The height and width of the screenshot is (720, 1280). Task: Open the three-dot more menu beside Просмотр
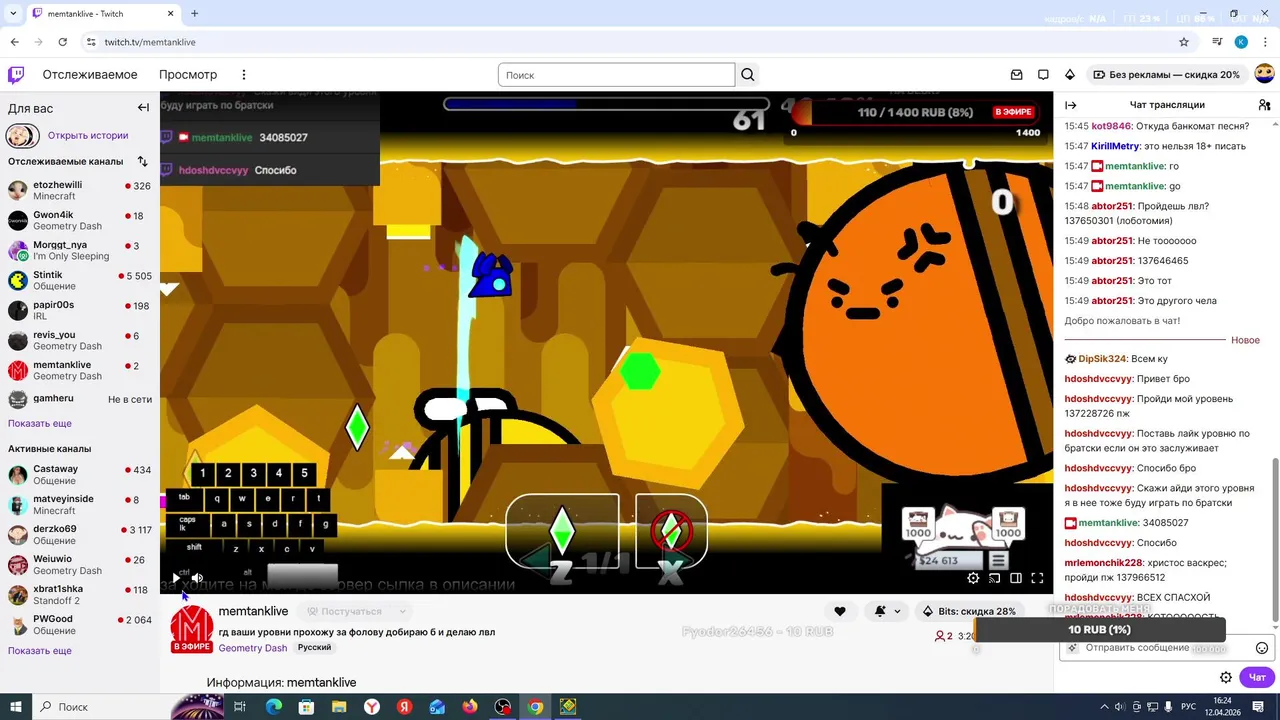243,75
